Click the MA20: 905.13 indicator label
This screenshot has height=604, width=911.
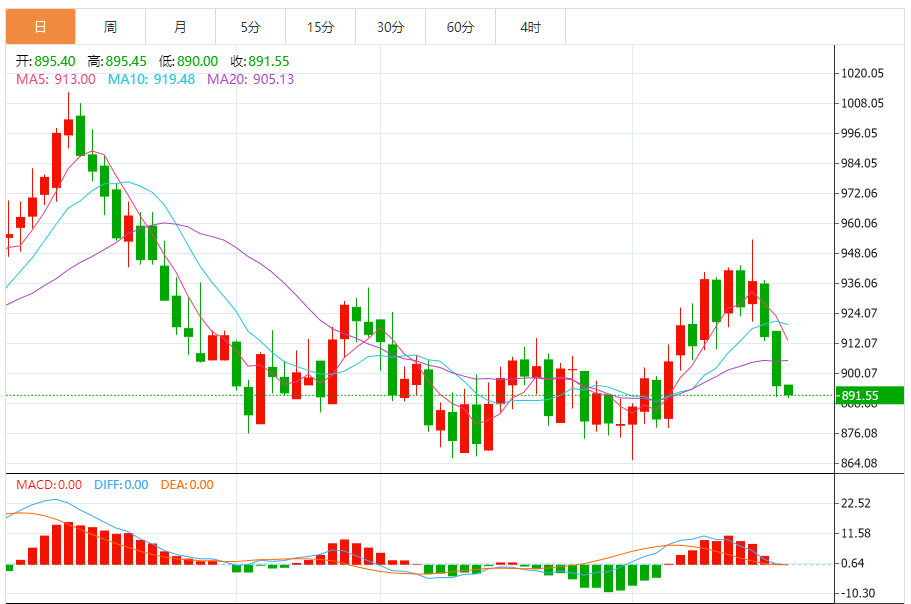click(x=250, y=79)
